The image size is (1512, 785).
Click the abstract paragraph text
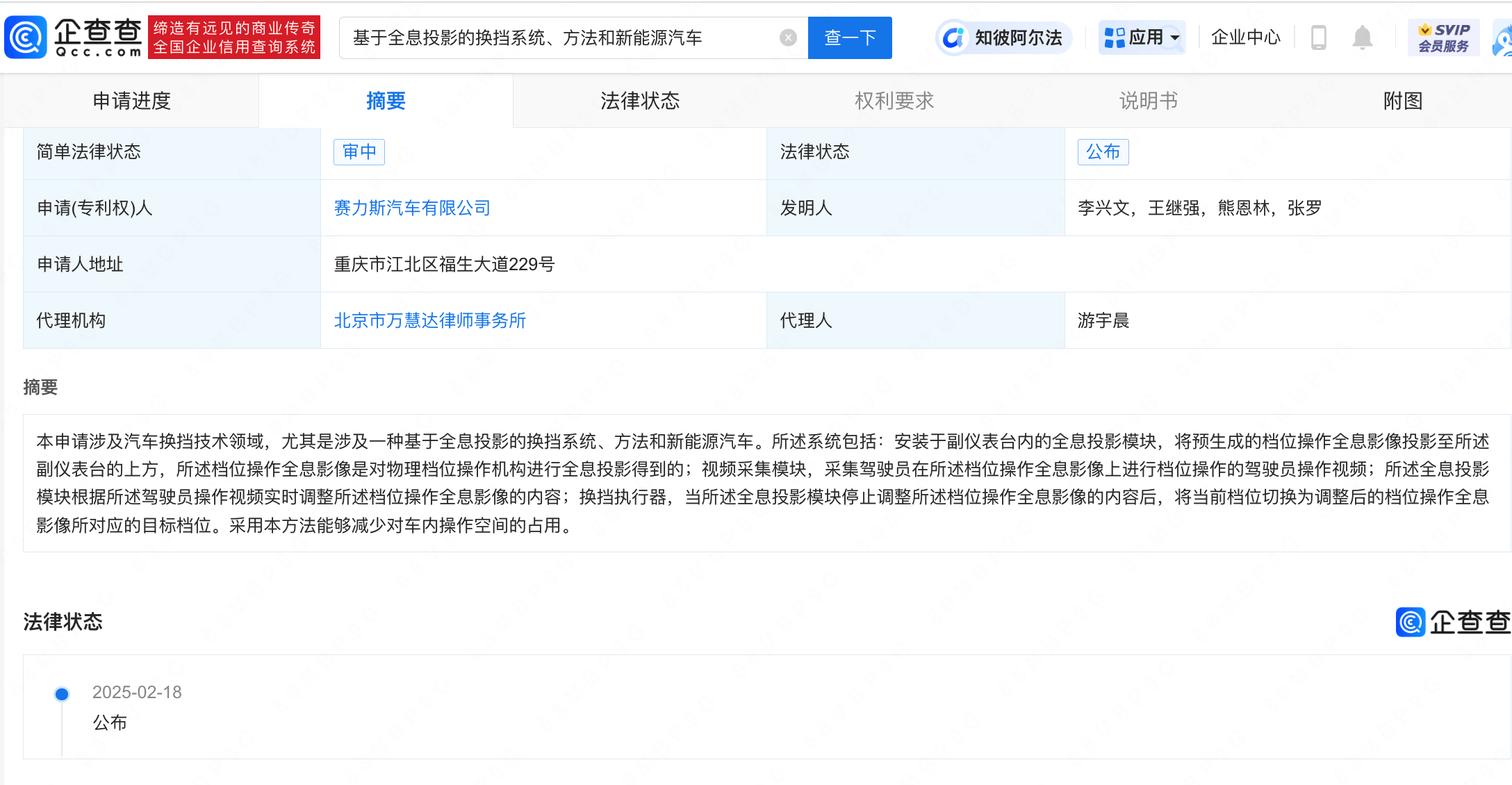(x=762, y=483)
